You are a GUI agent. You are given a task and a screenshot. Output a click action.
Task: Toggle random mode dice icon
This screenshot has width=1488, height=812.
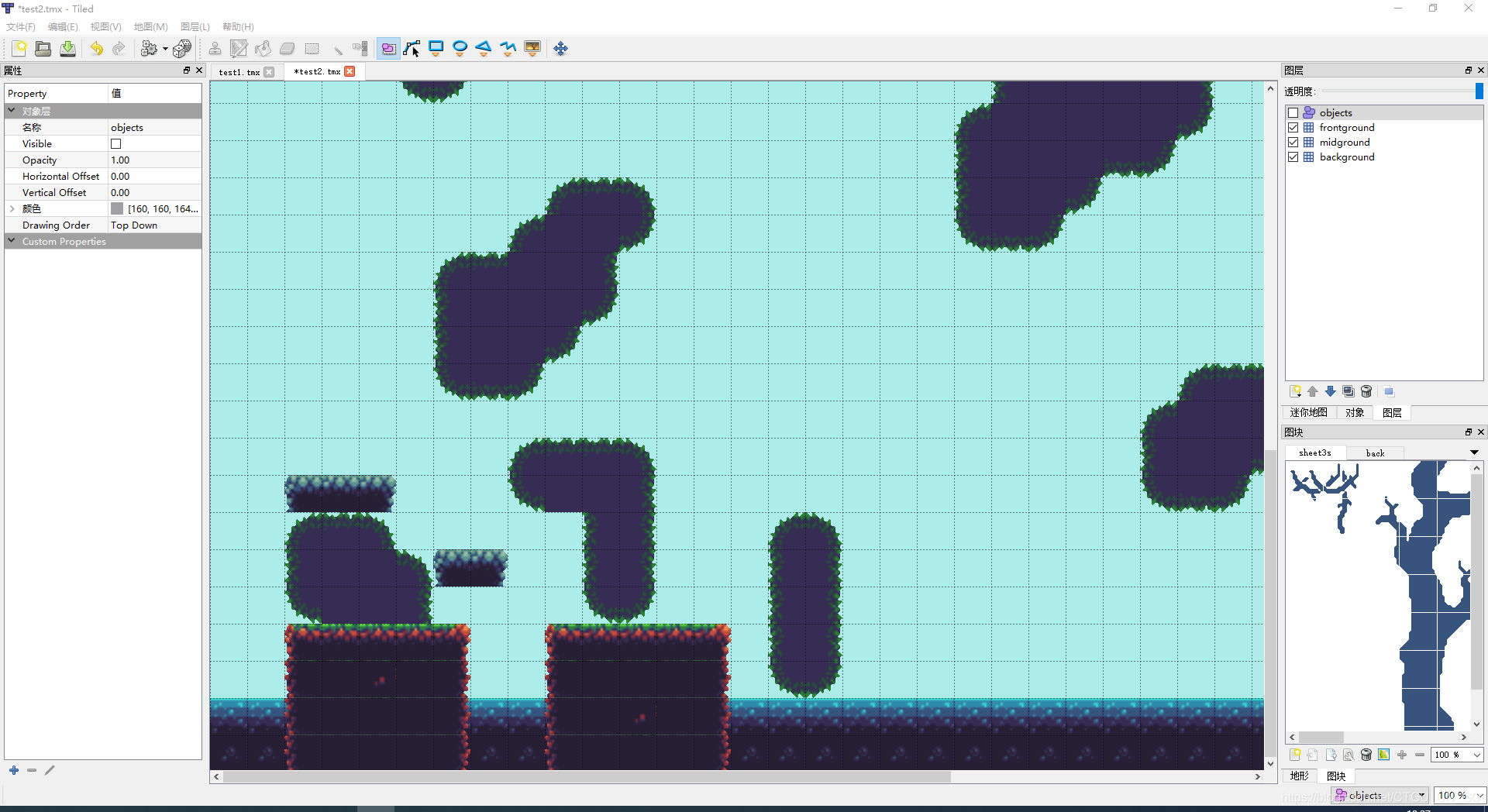[x=182, y=49]
